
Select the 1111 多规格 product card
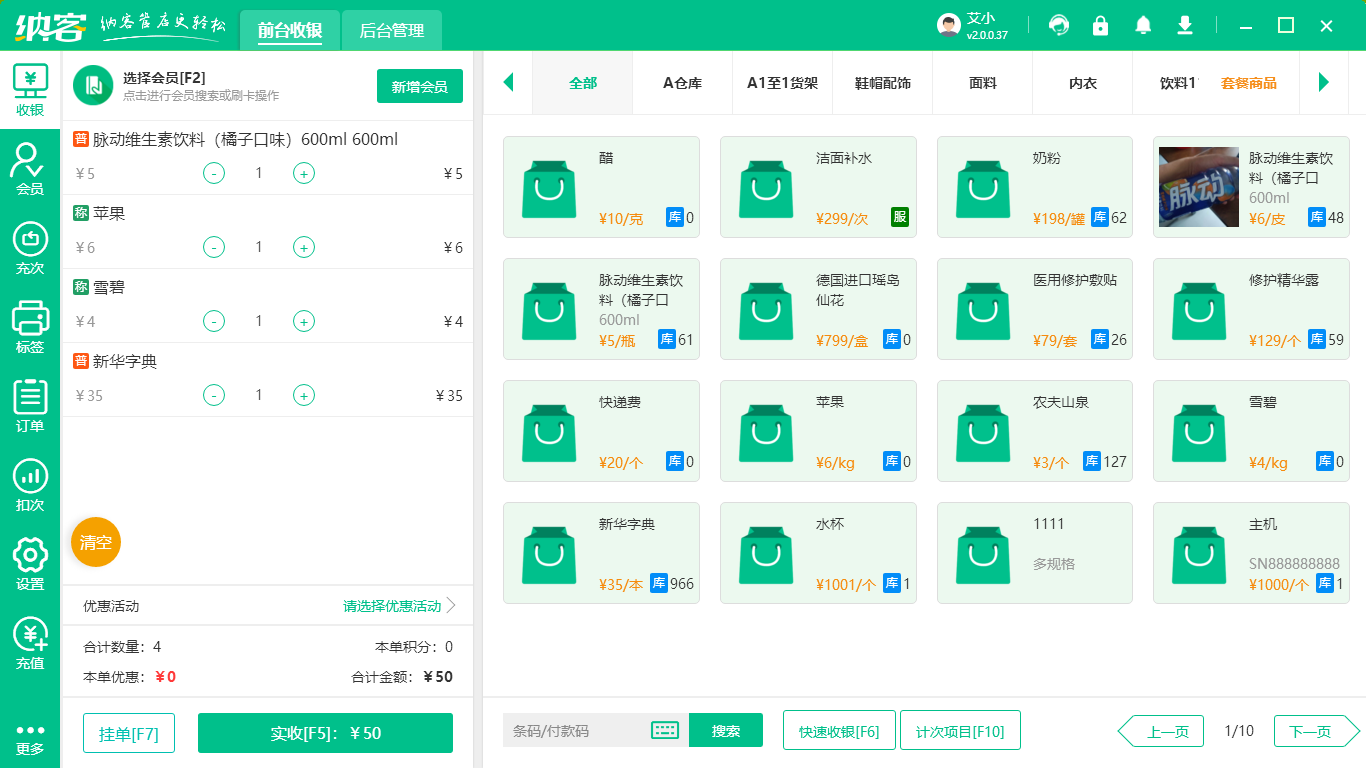click(x=1035, y=553)
